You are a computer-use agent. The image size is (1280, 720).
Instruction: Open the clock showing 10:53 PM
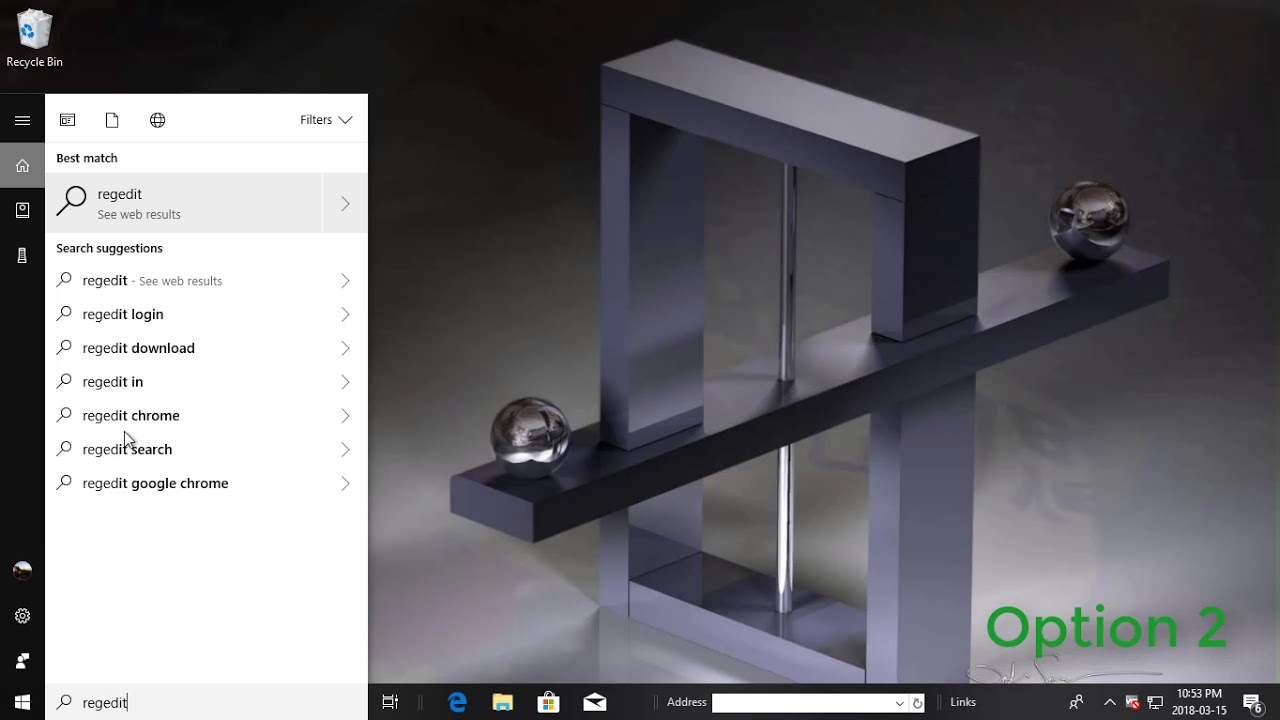pyautogui.click(x=1199, y=702)
